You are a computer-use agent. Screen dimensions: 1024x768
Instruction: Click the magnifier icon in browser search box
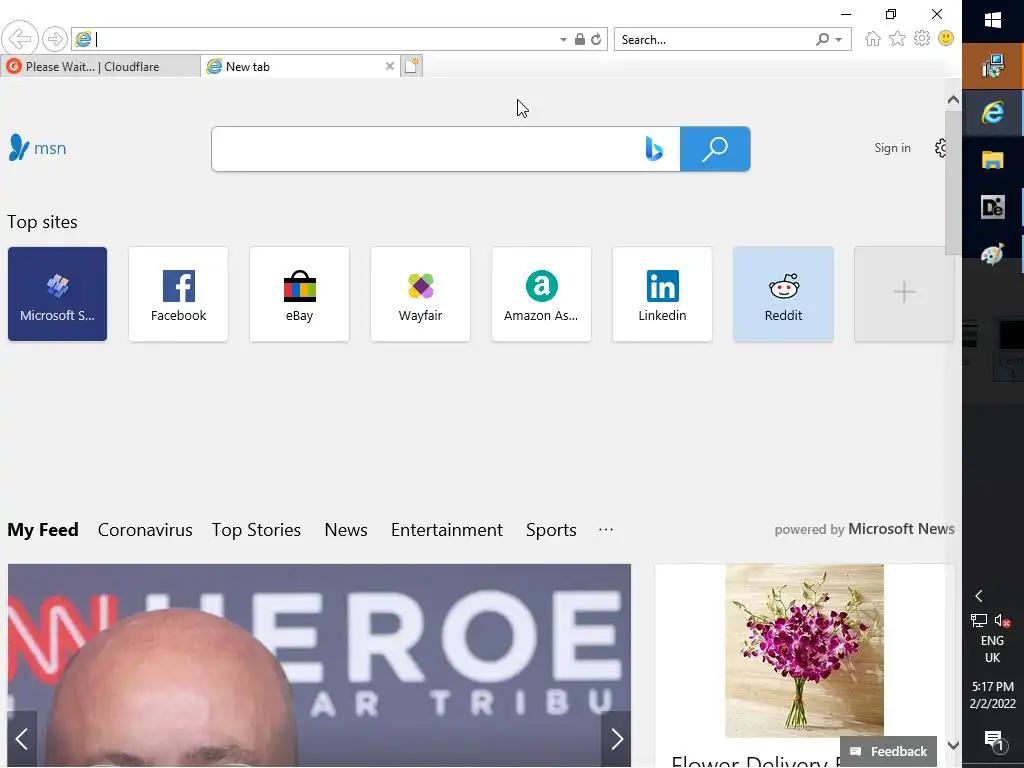(x=822, y=40)
